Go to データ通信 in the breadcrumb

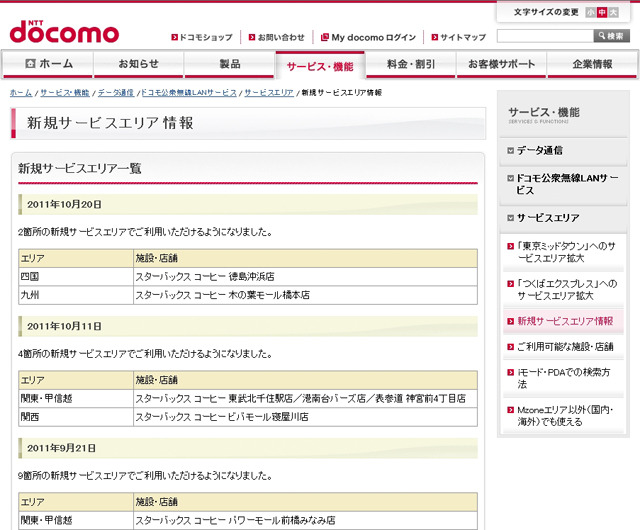(116, 93)
